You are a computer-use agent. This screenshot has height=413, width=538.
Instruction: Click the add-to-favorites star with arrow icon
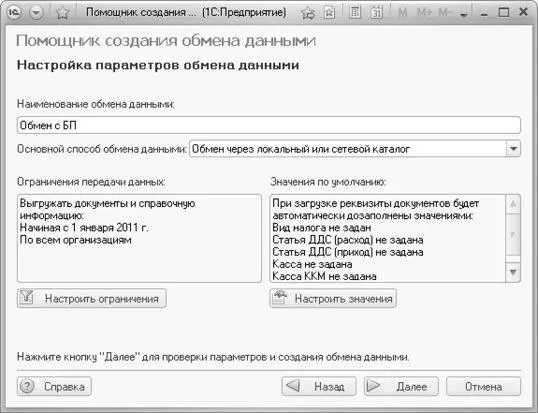click(x=308, y=13)
